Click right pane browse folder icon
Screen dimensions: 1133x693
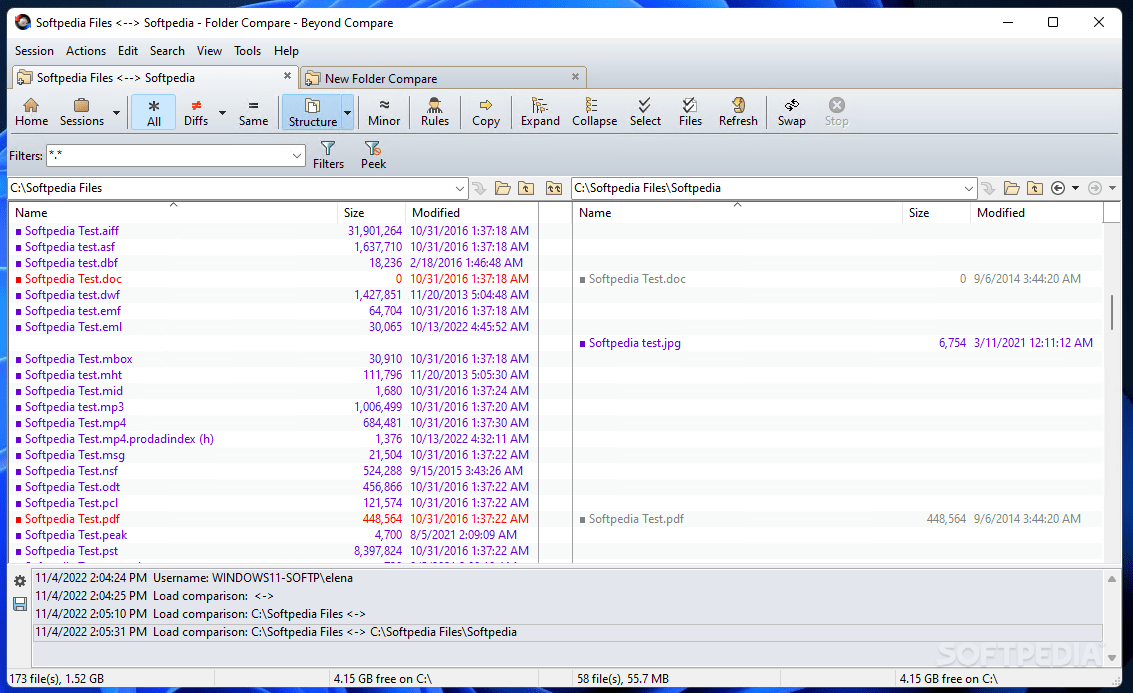coord(1012,188)
